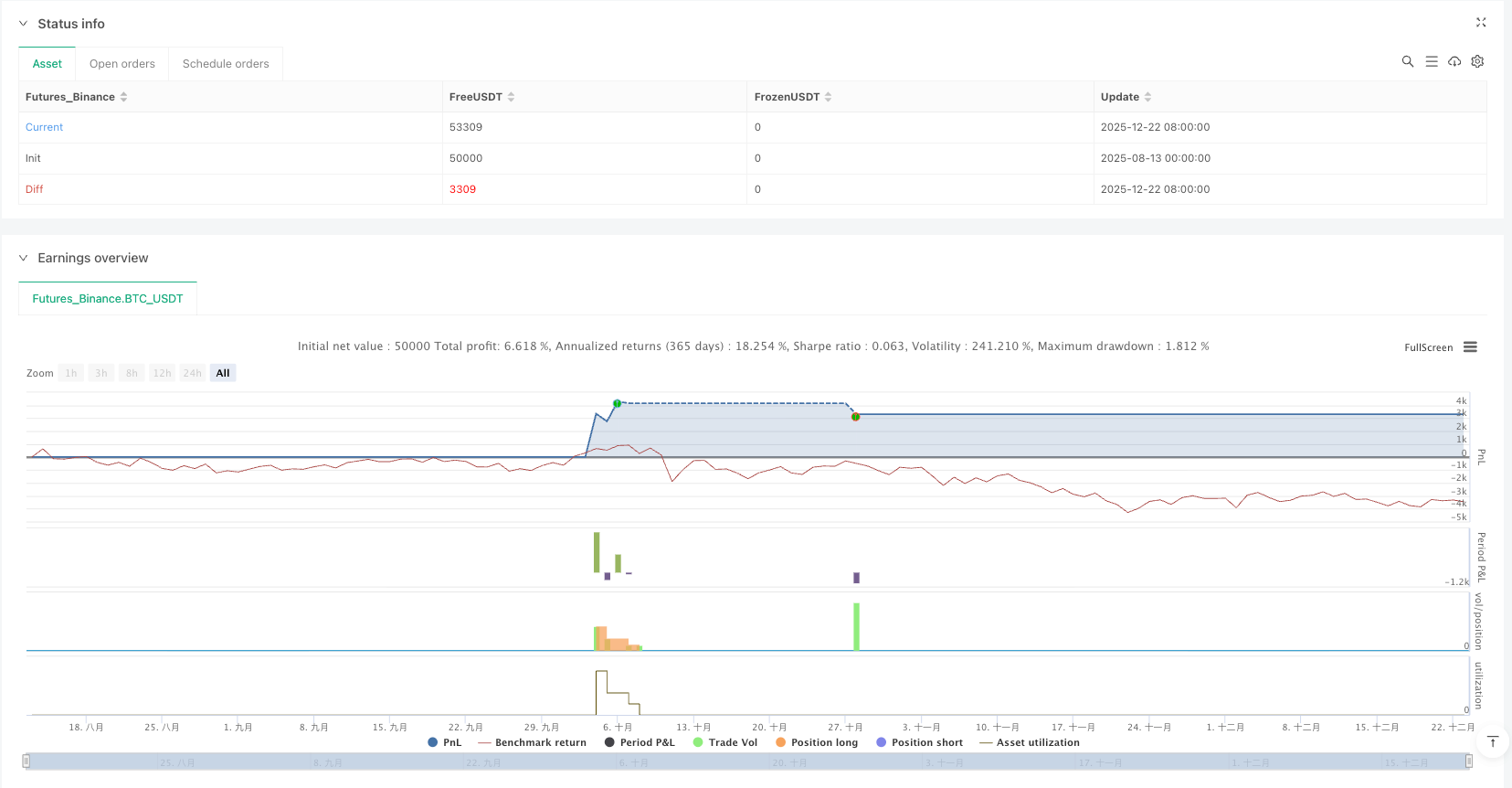Switch to the Schedule orders tab
The height and width of the screenshot is (788, 1512).
[x=226, y=64]
